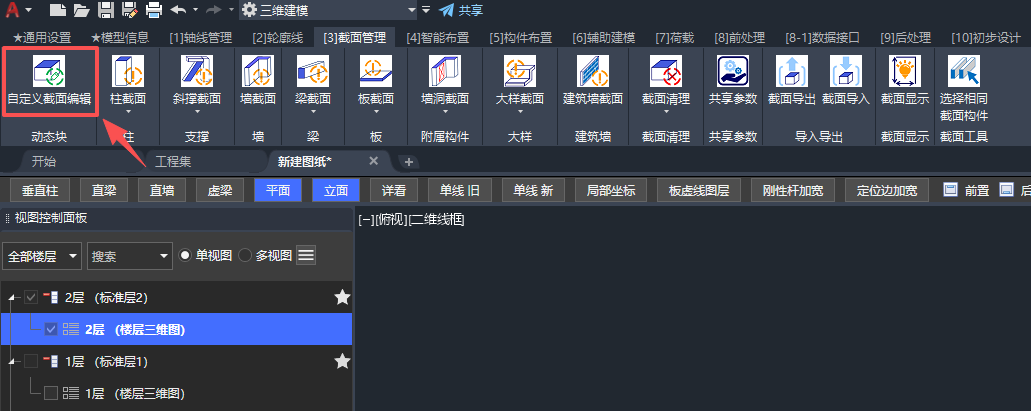Viewport: 1031px width, 411px height.
Task: Collapse the 1层 (标准层1) tree node
Action: 11,362
